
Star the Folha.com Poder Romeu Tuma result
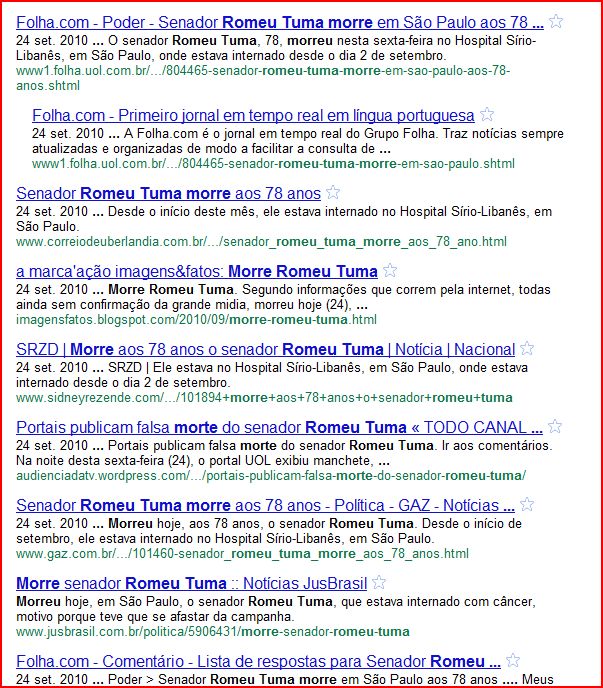pos(556,21)
